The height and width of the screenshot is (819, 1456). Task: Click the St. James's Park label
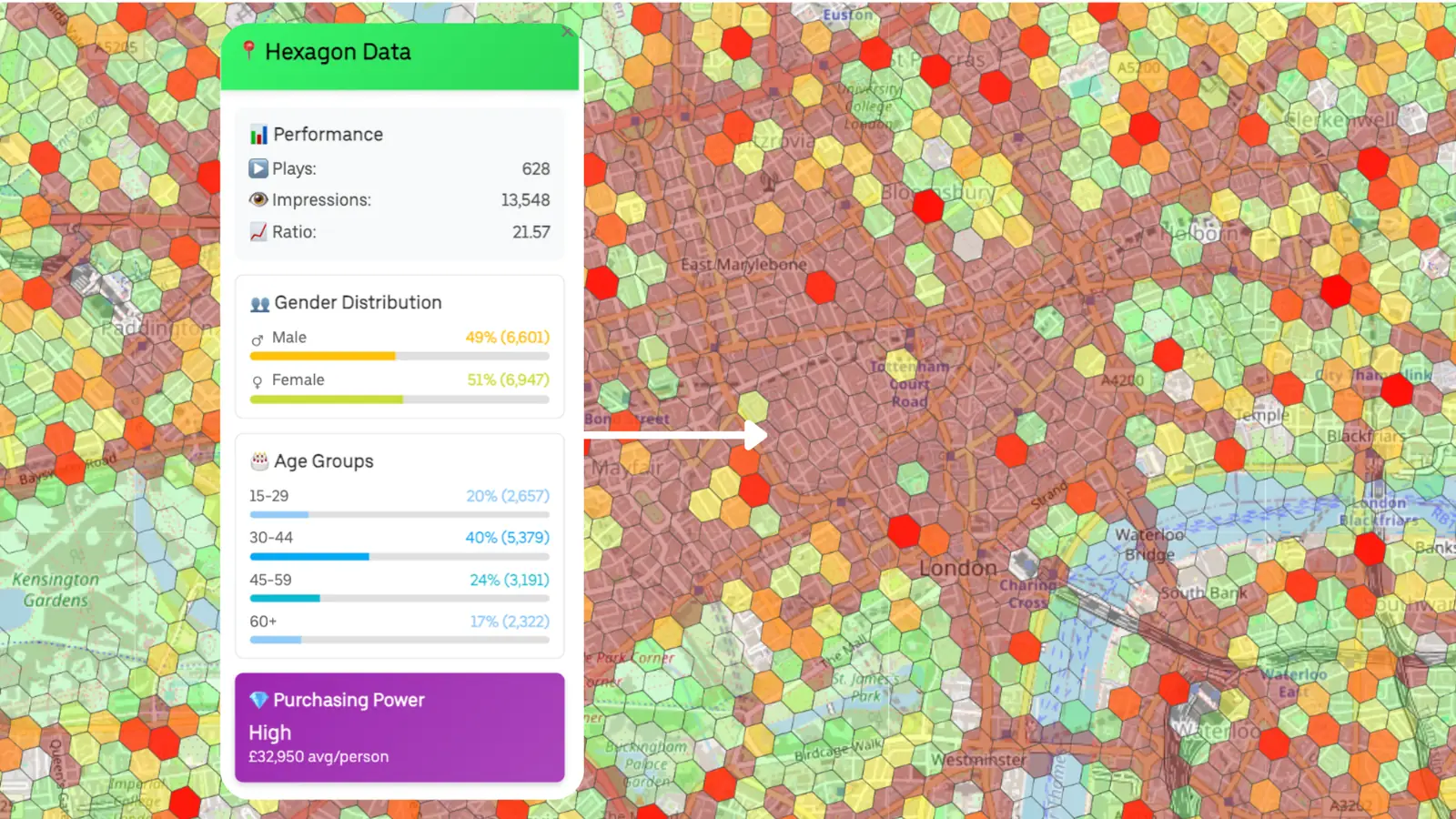point(864,687)
